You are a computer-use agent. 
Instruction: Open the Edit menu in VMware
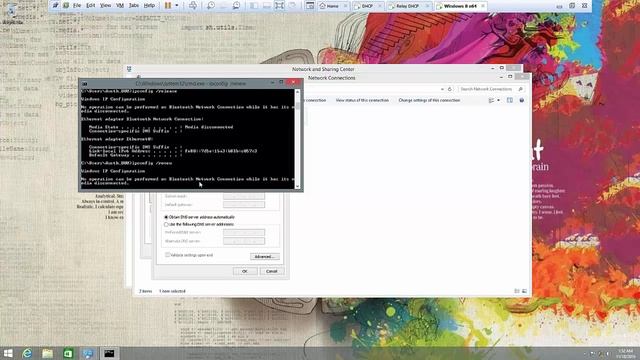coord(91,6)
